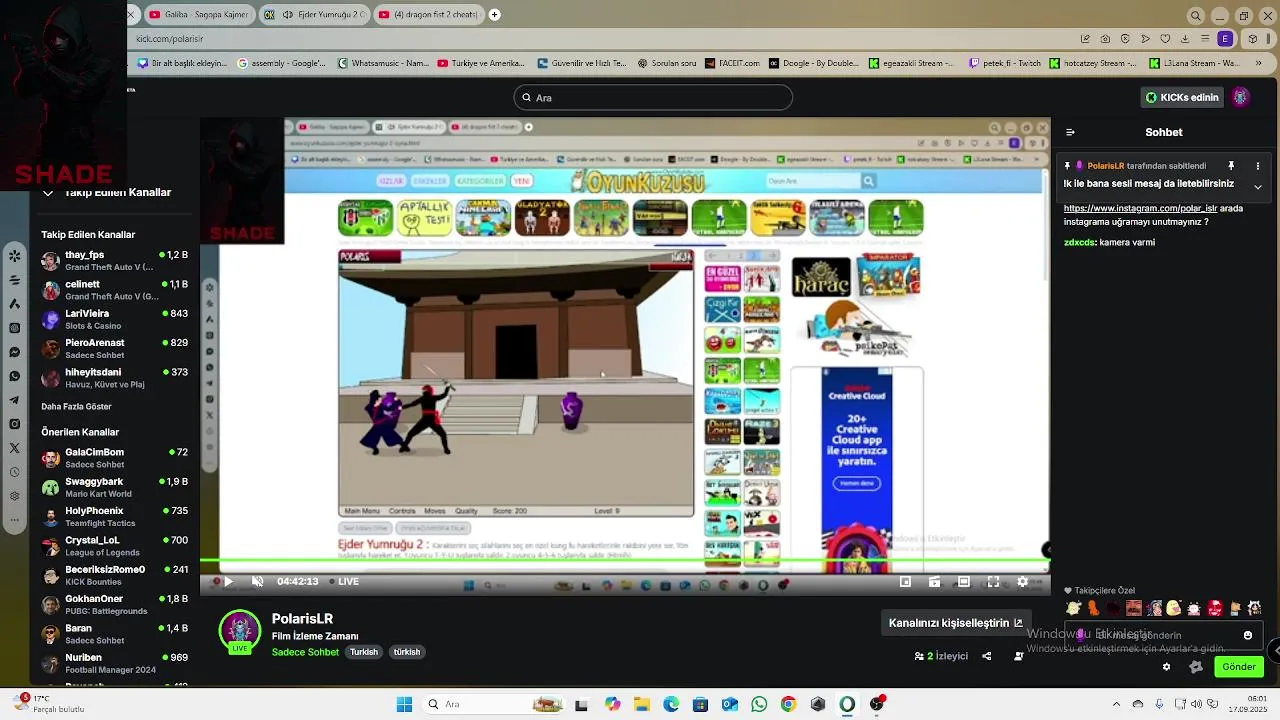
Task: Click the Takipçilere Özel emote row
Action: pos(1164,608)
